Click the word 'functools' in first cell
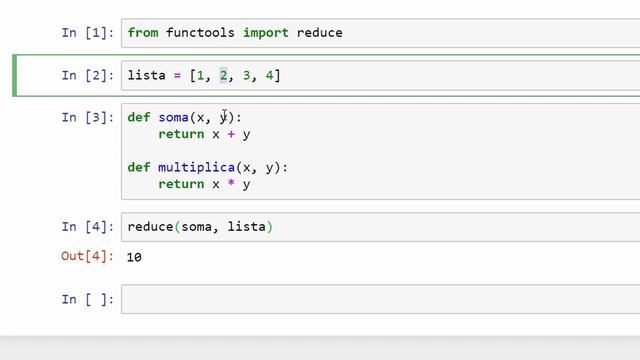Viewport: 640px width, 360px height. pos(200,33)
